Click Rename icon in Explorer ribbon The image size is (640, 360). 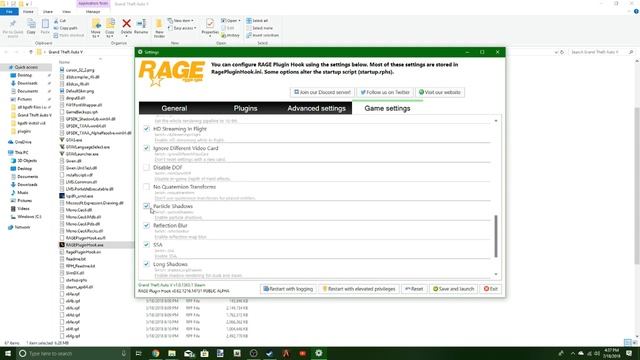[141, 24]
